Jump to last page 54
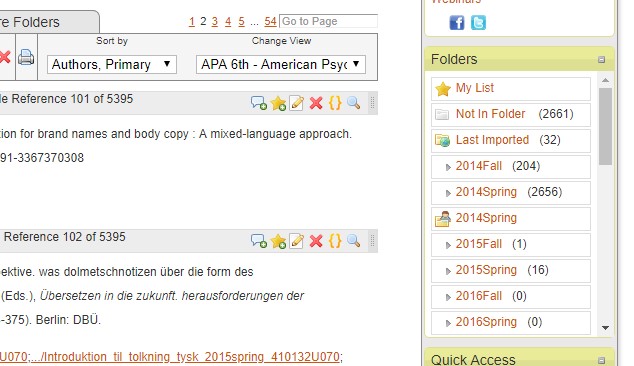The height and width of the screenshot is (366, 634). click(x=271, y=21)
